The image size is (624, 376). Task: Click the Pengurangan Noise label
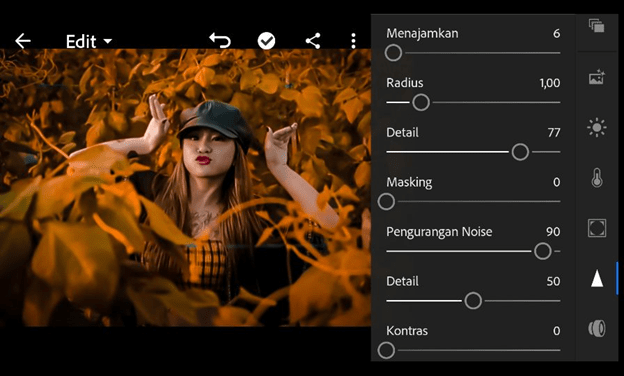(439, 232)
